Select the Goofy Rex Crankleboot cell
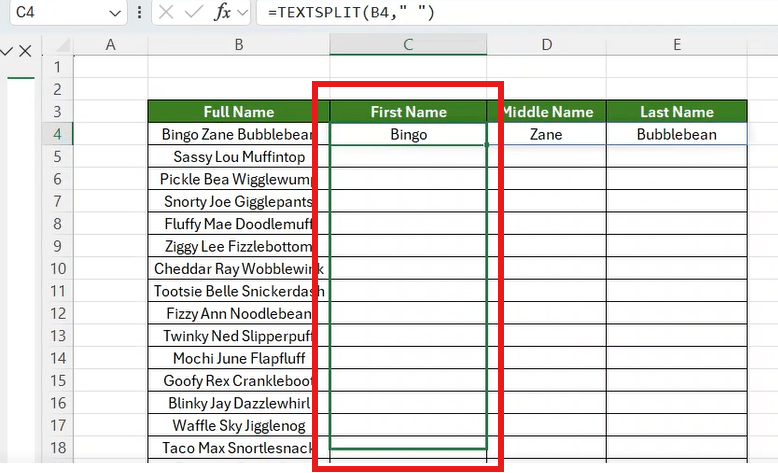778x473 pixels. pyautogui.click(x=239, y=380)
